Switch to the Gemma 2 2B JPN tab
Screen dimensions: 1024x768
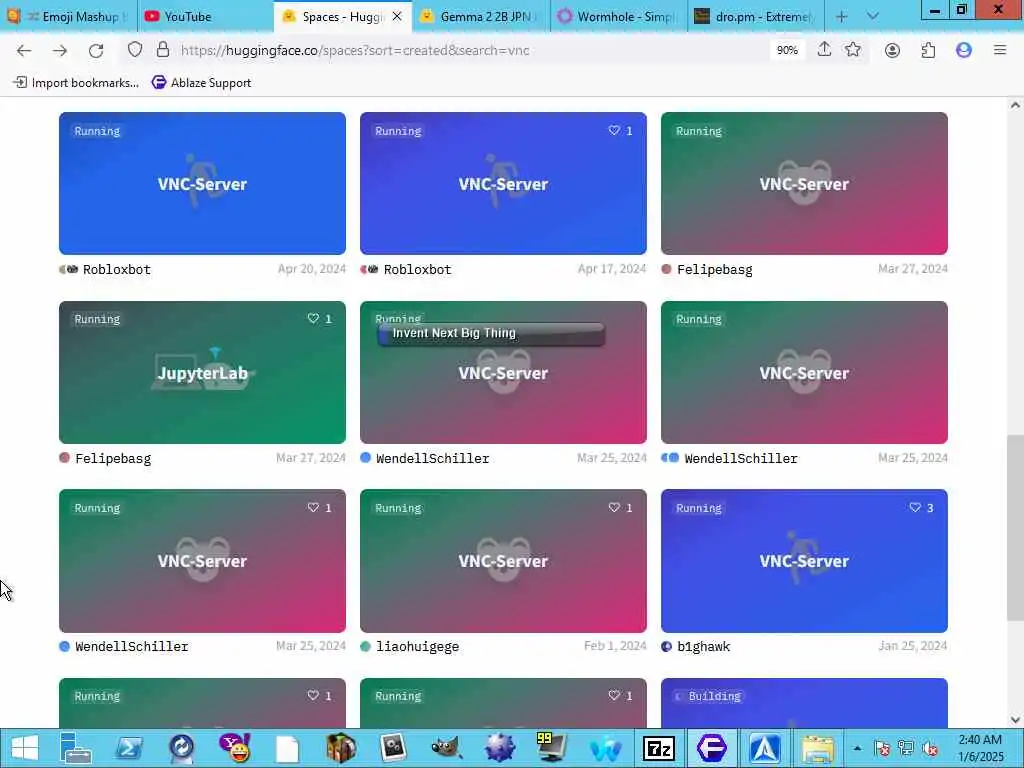[x=481, y=16]
